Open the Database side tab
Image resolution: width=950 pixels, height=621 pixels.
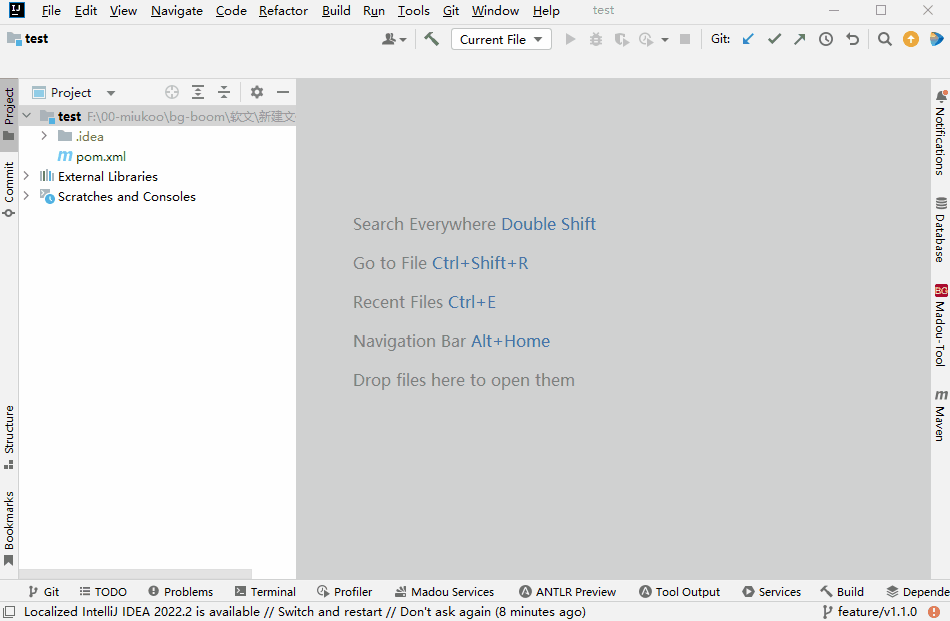(940, 229)
